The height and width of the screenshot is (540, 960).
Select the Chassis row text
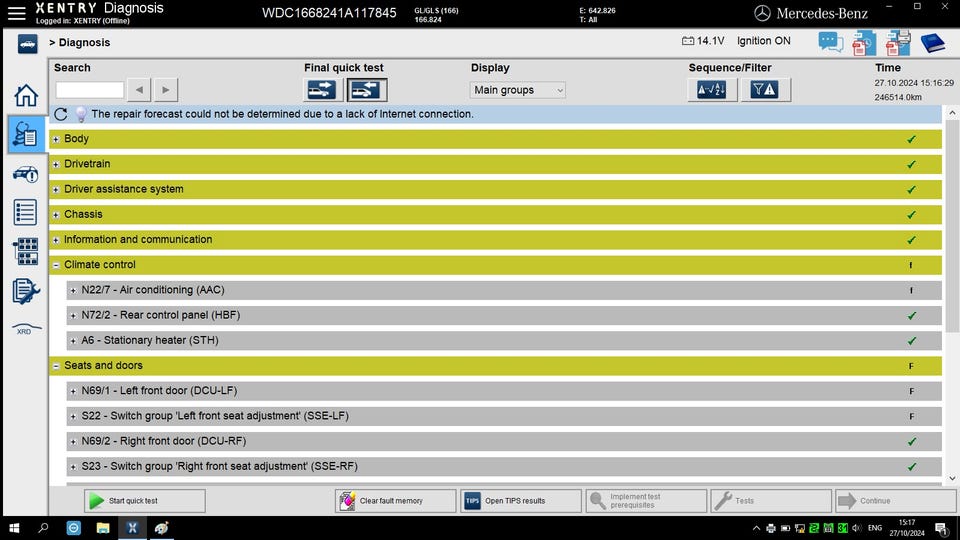click(83, 214)
